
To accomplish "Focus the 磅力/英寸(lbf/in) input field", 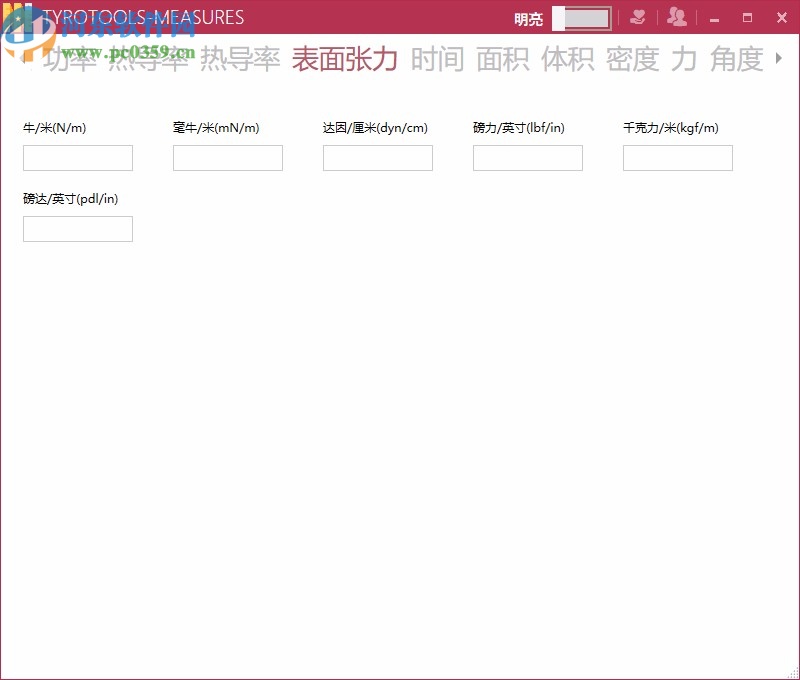I will point(528,158).
